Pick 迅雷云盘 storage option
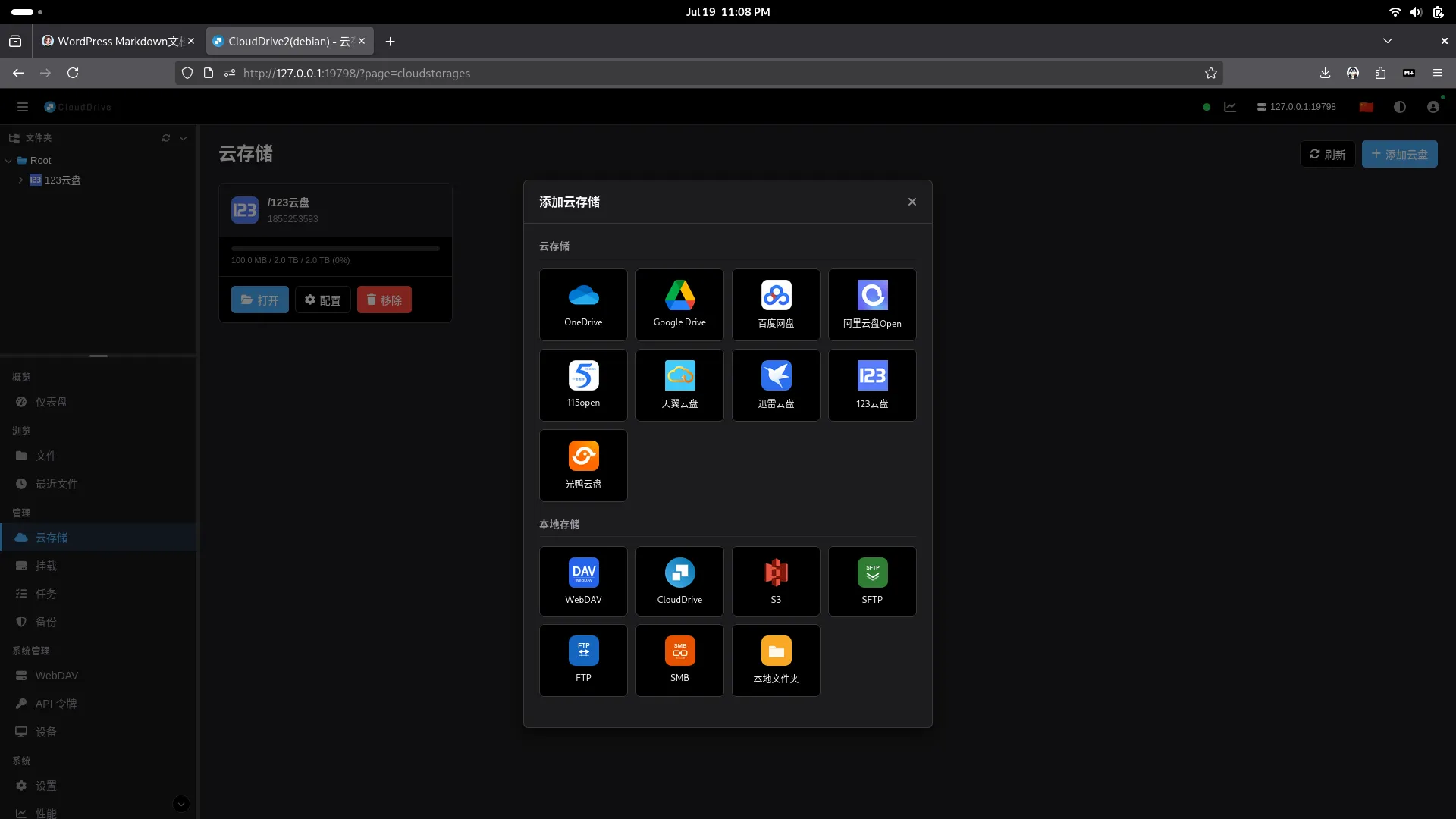Viewport: 1456px width, 819px height. (776, 385)
